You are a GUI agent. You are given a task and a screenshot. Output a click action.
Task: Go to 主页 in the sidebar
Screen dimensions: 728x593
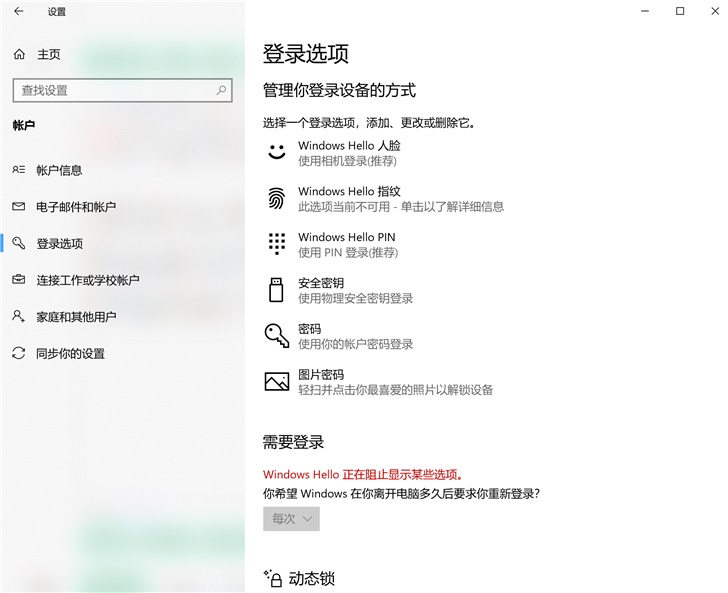point(49,54)
